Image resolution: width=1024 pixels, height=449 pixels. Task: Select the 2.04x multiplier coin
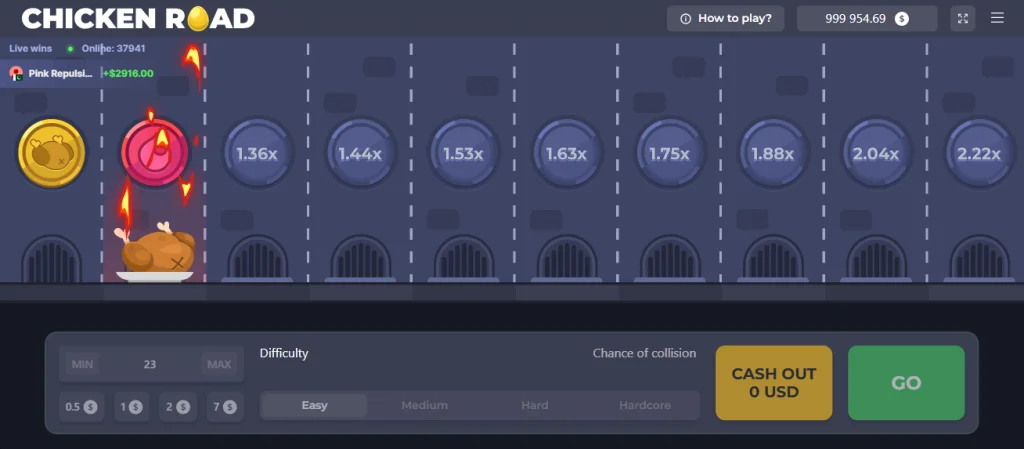(x=876, y=153)
